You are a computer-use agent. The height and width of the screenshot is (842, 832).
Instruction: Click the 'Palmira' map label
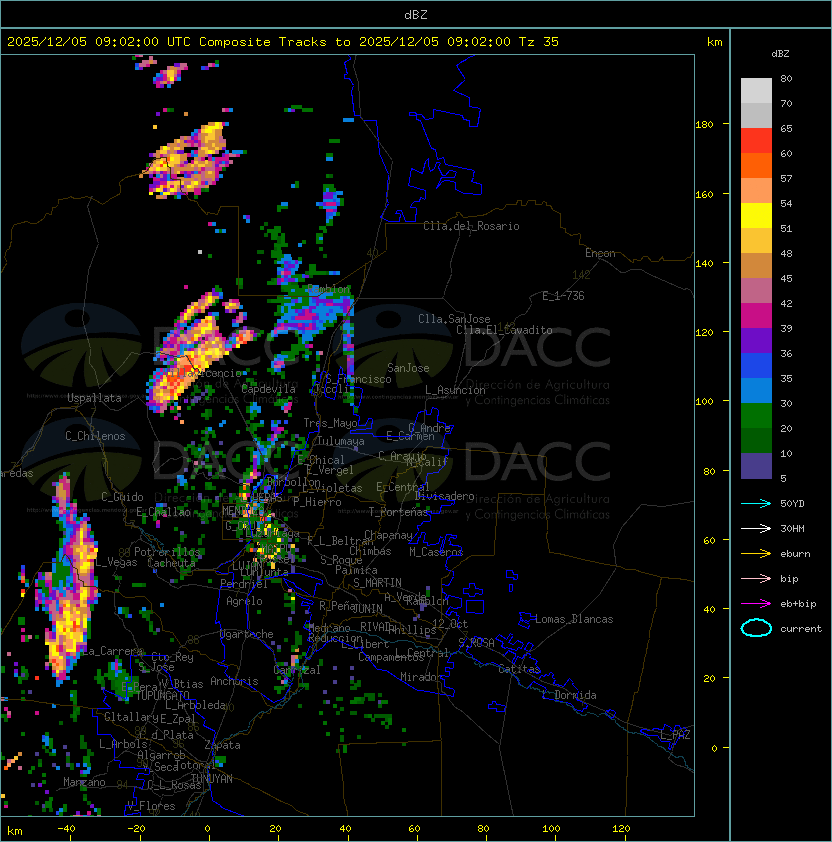tap(357, 570)
